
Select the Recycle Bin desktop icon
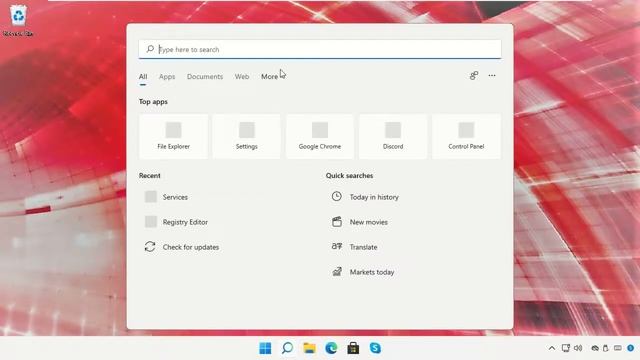pyautogui.click(x=18, y=20)
